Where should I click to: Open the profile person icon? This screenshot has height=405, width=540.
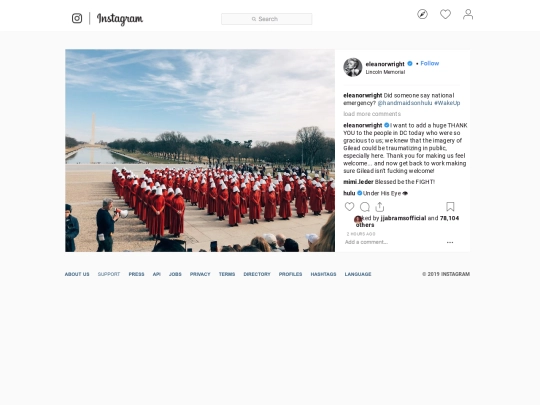468,14
